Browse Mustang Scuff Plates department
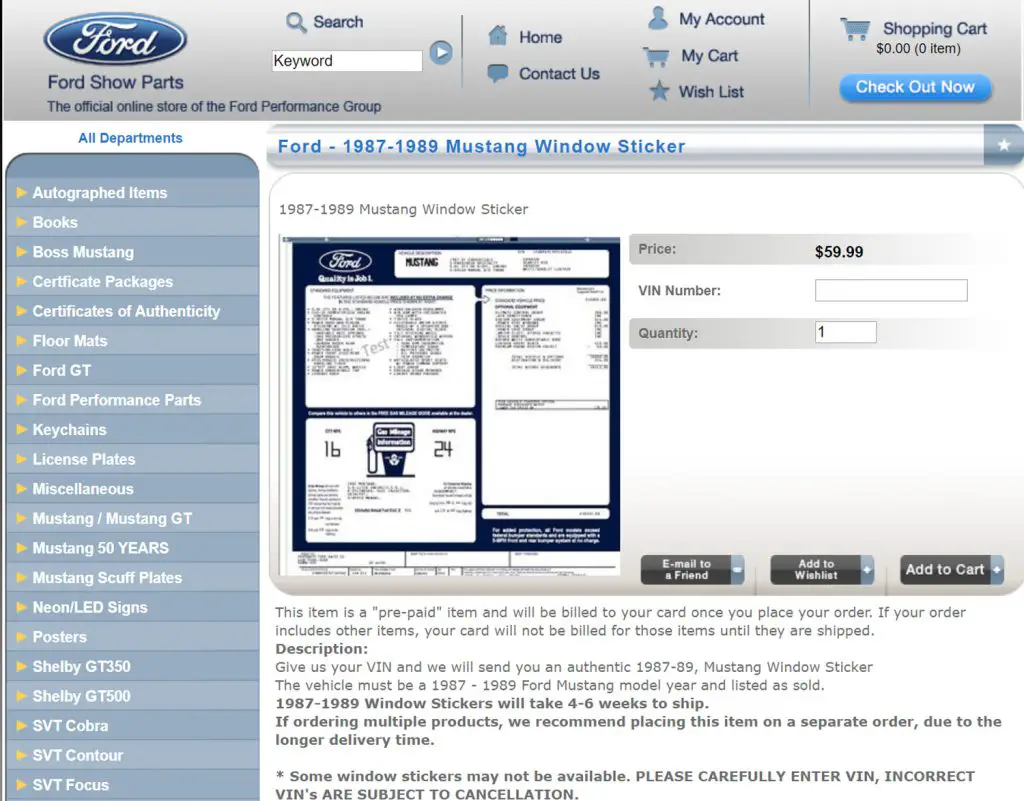The image size is (1024, 801). [107, 578]
